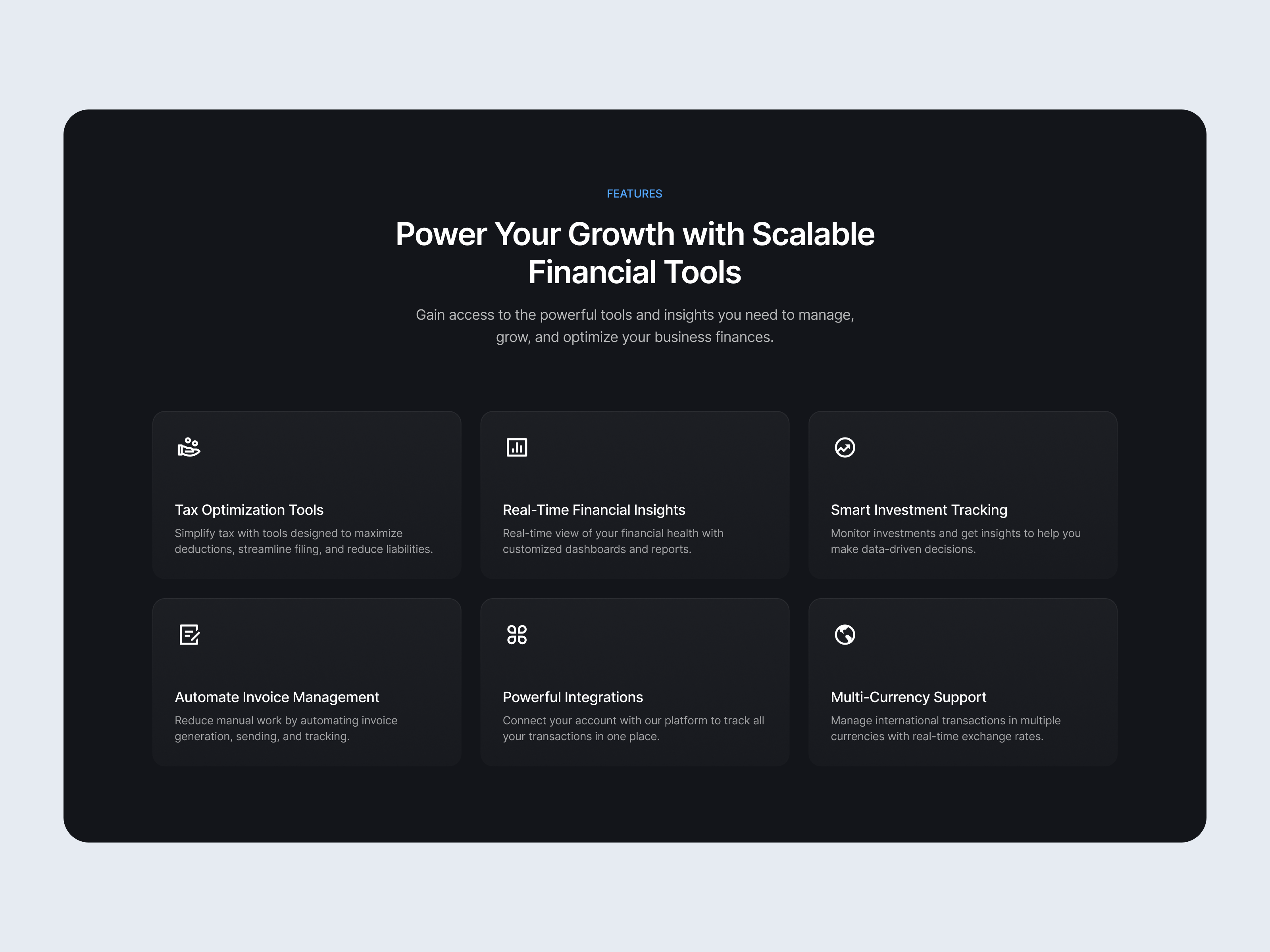Click the heading Power Your Growth with Scalable Financial Tools
This screenshot has width=1270, height=952.
[x=635, y=253]
